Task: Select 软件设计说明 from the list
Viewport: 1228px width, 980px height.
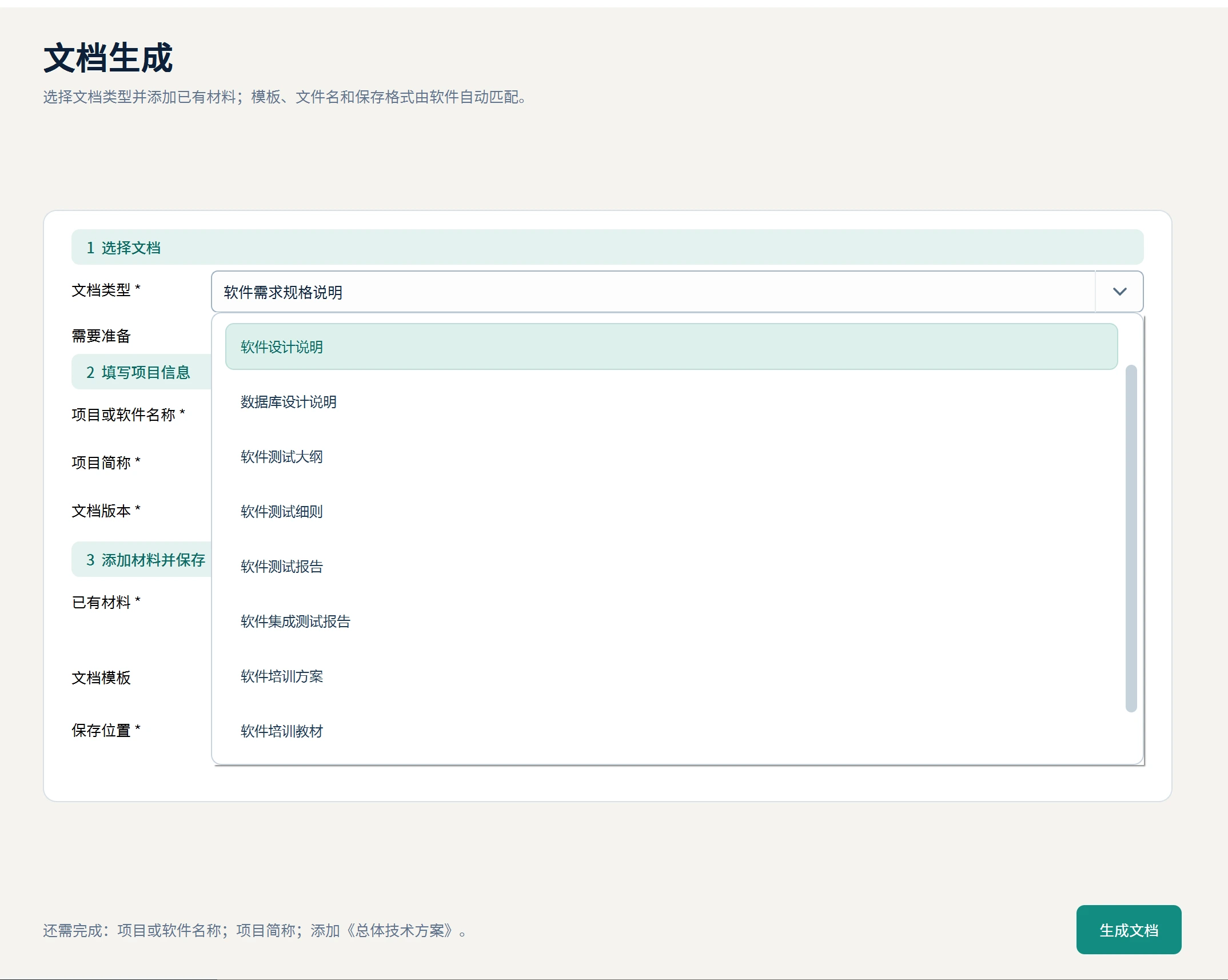Action: (x=671, y=346)
